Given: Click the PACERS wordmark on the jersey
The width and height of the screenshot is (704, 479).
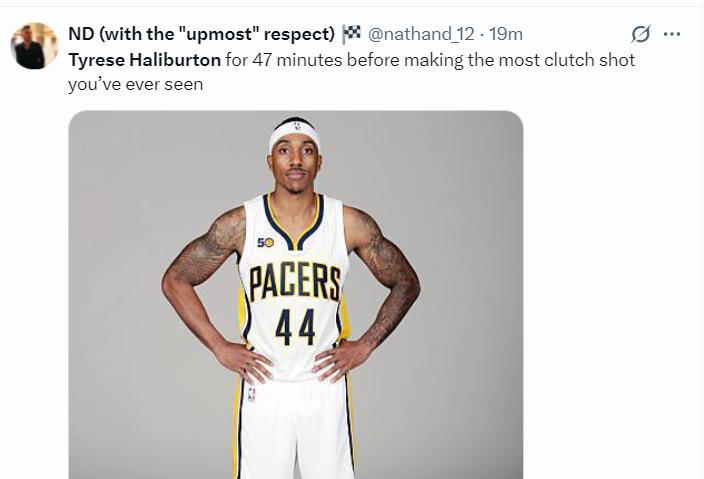Looking at the screenshot, I should (294, 283).
